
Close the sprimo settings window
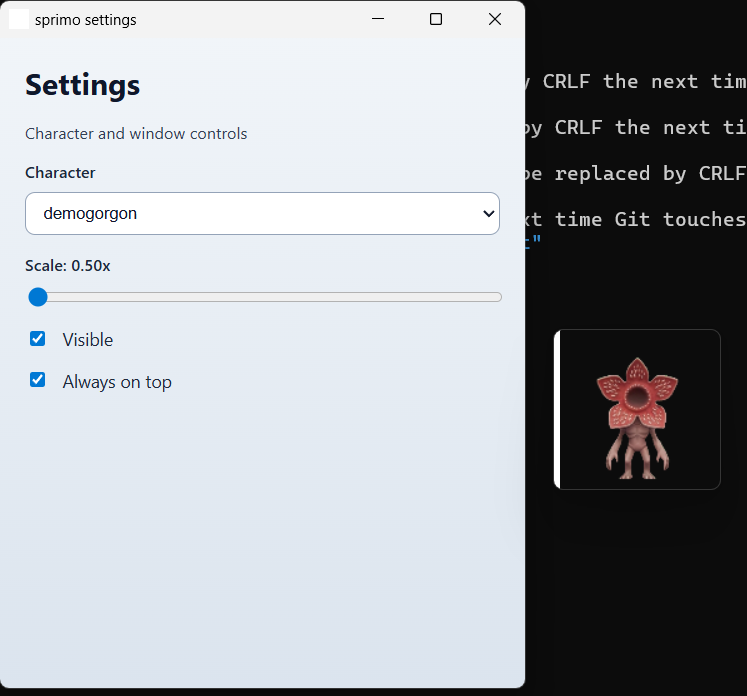click(x=494, y=19)
